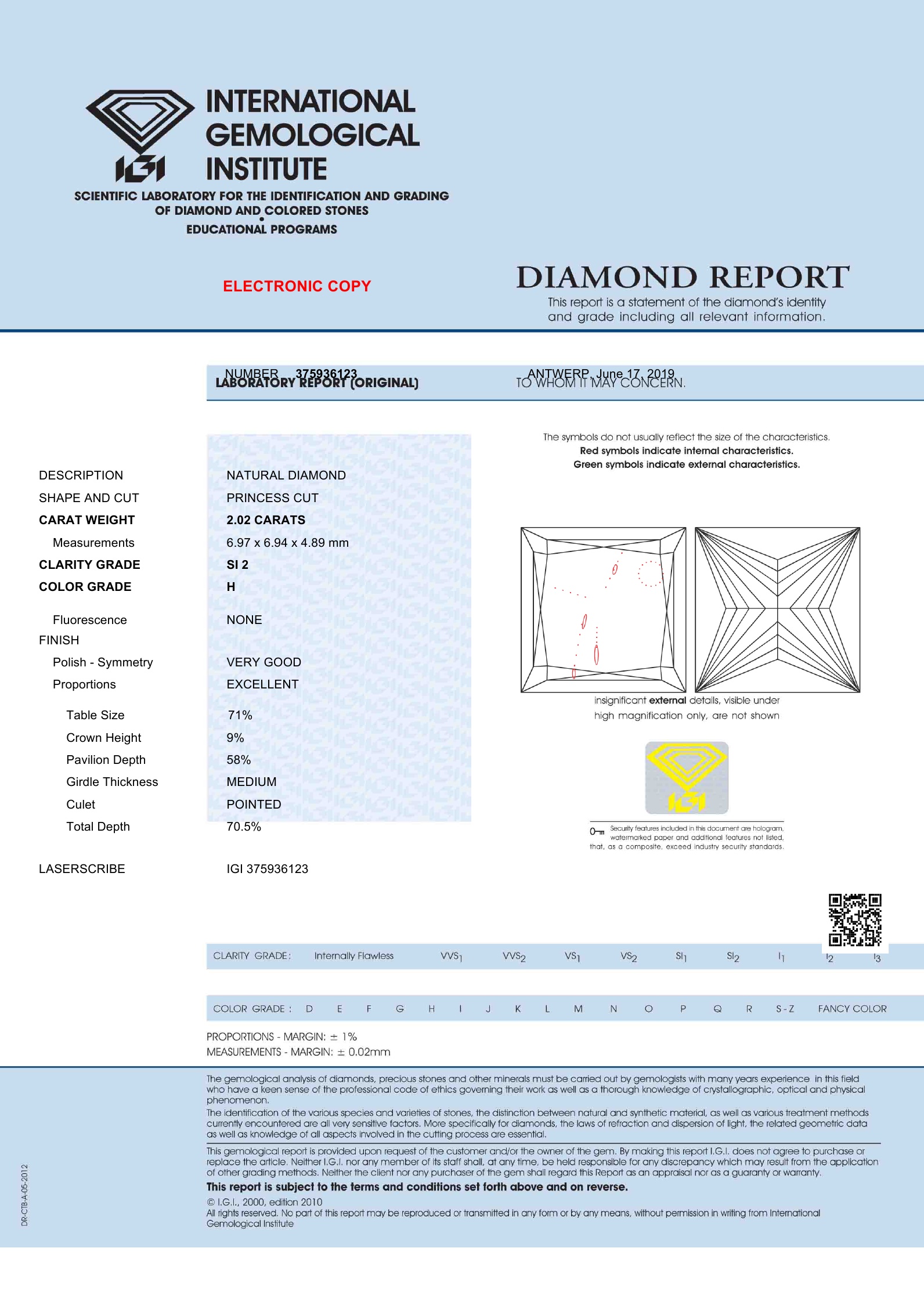Screen dimensions: 924x1302
Task: Click the QR code
Action: [855, 920]
